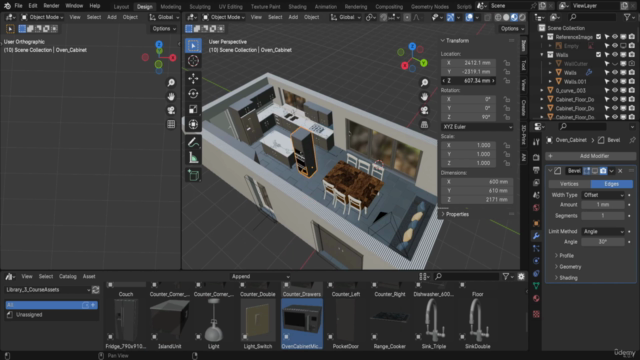Click zoom icon in perspective viewport
The height and width of the screenshot is (360, 640).
[x=424, y=83]
